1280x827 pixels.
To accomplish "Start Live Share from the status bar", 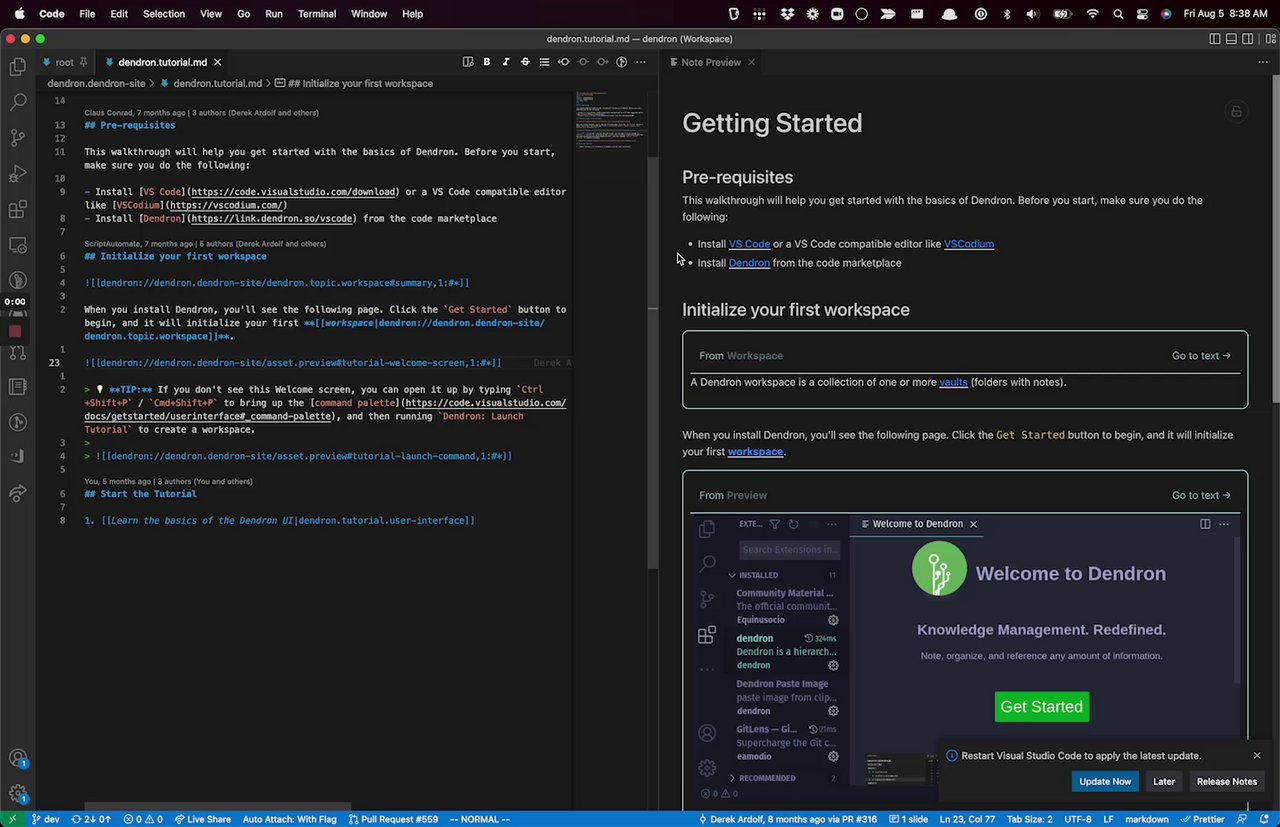I will (201, 819).
